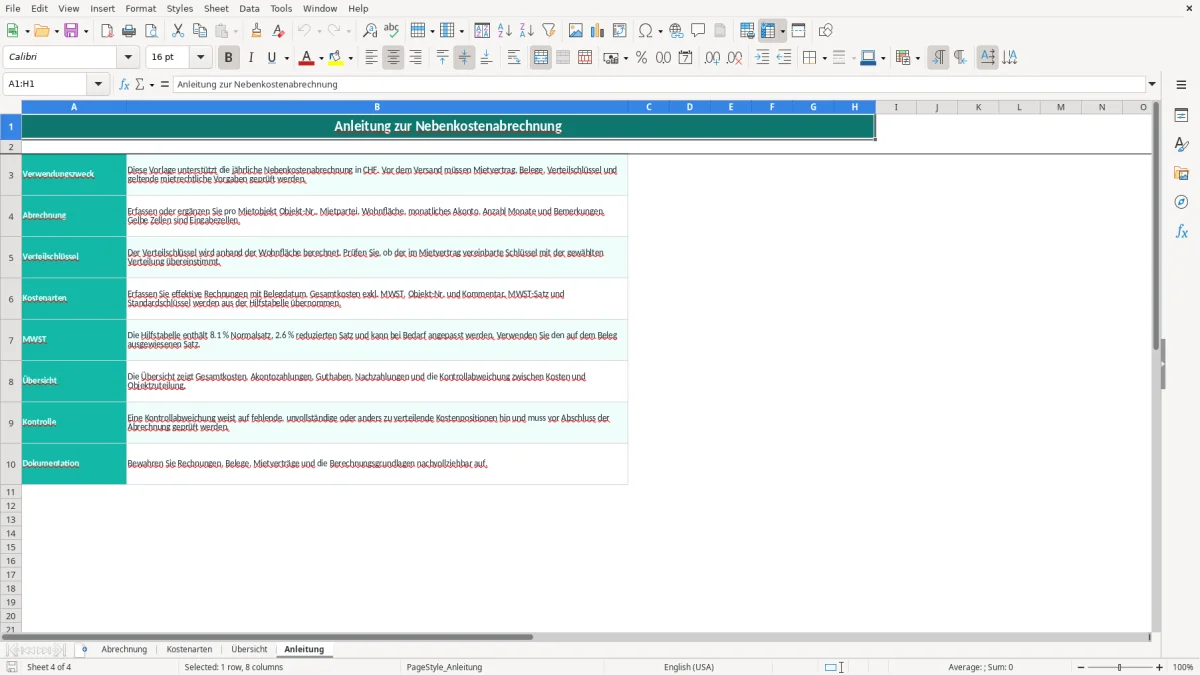Image resolution: width=1200 pixels, height=675 pixels.
Task: Open the sidebar Gallery panel
Action: point(1181,173)
